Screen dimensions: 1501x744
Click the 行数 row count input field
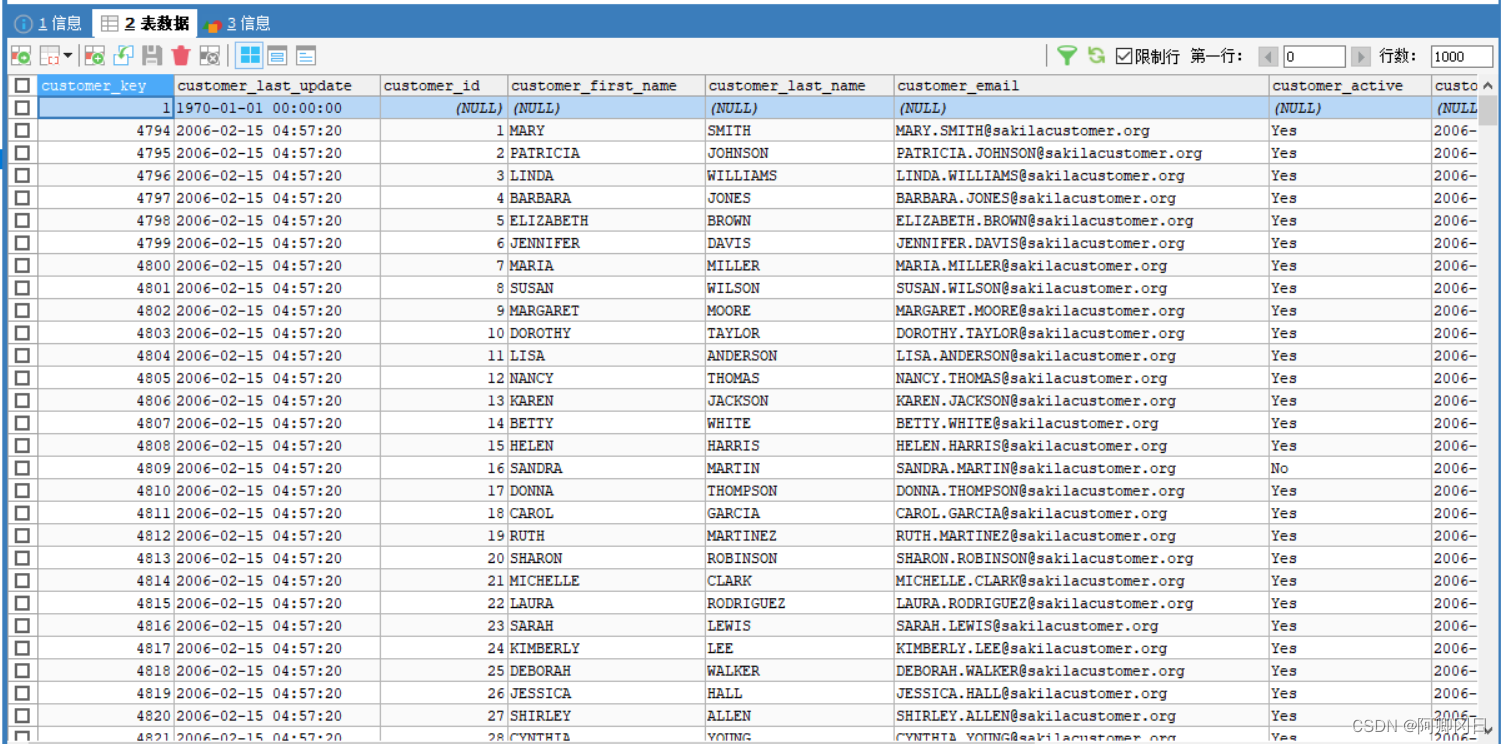point(1460,57)
